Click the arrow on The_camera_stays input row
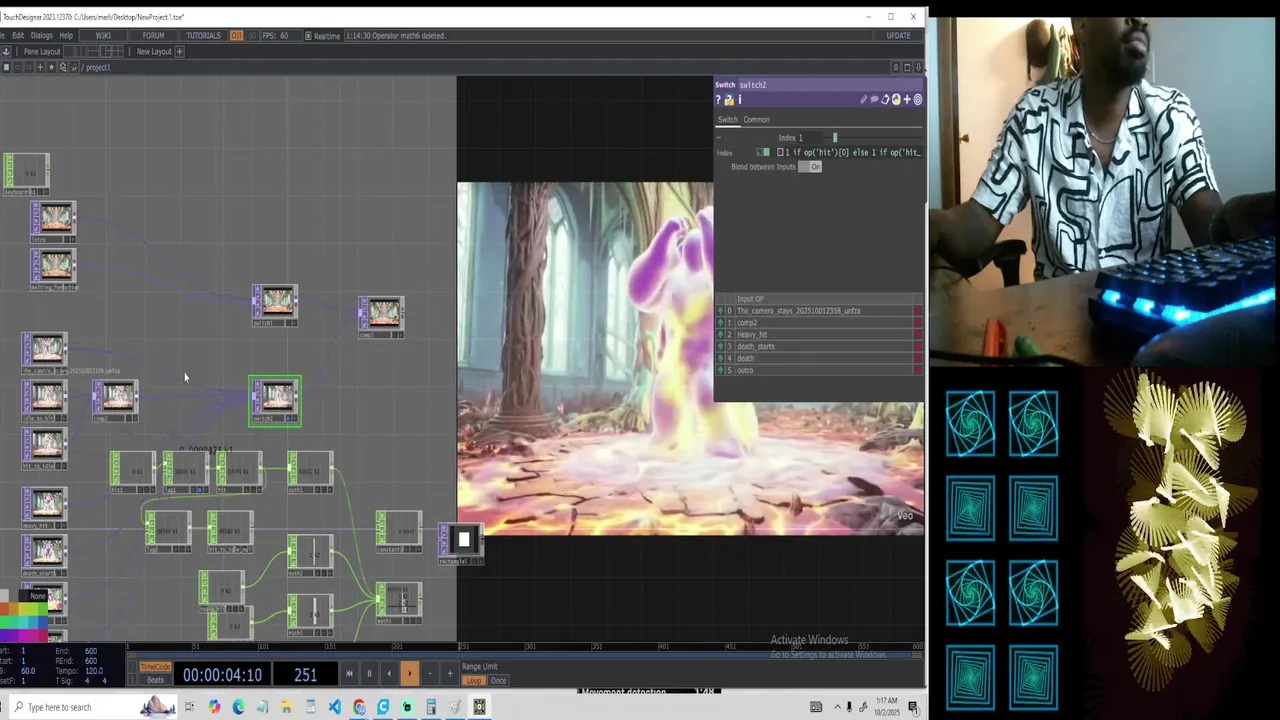The width and height of the screenshot is (1280, 720). (721, 311)
